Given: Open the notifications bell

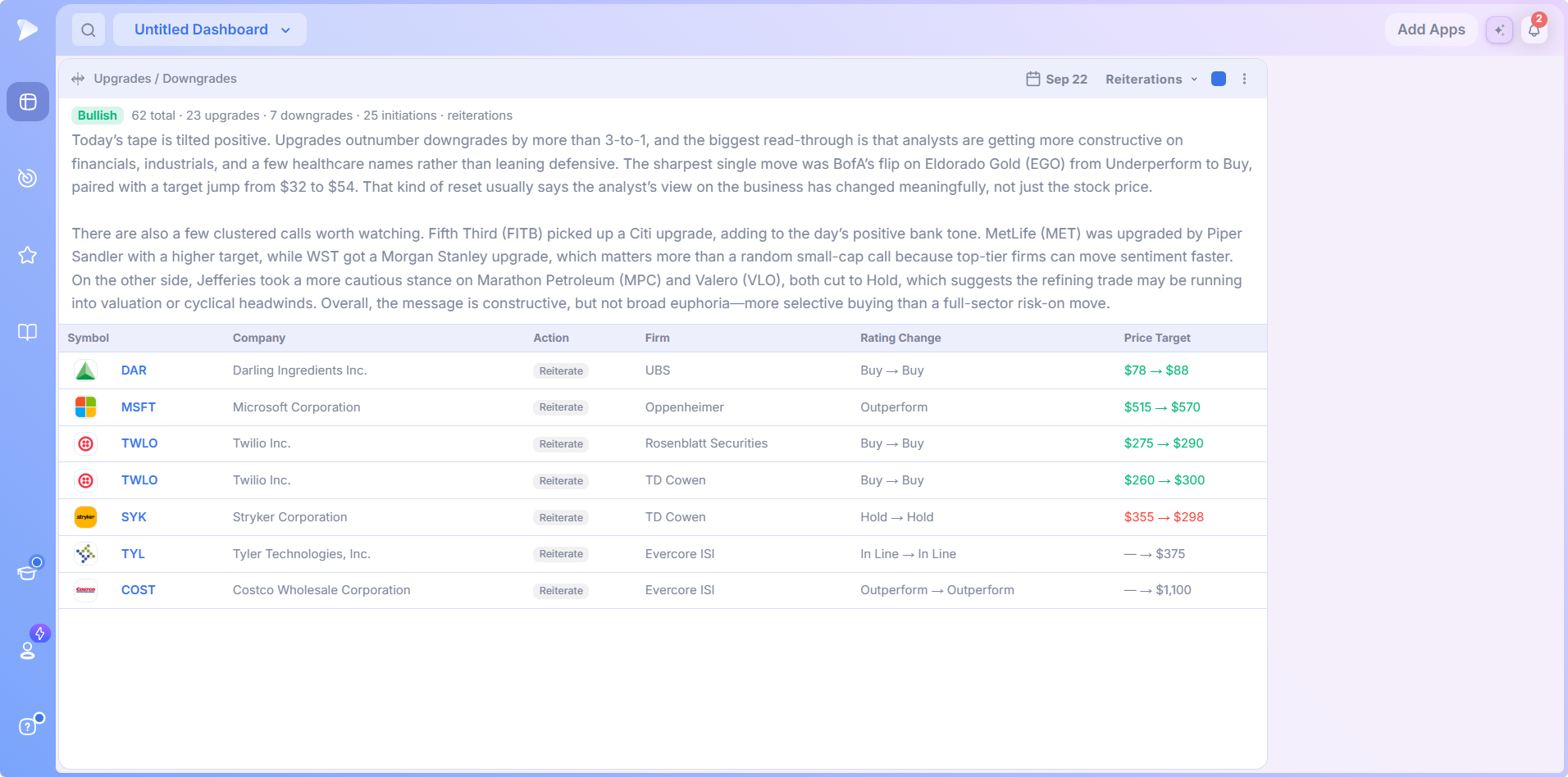Looking at the screenshot, I should pyautogui.click(x=1534, y=30).
